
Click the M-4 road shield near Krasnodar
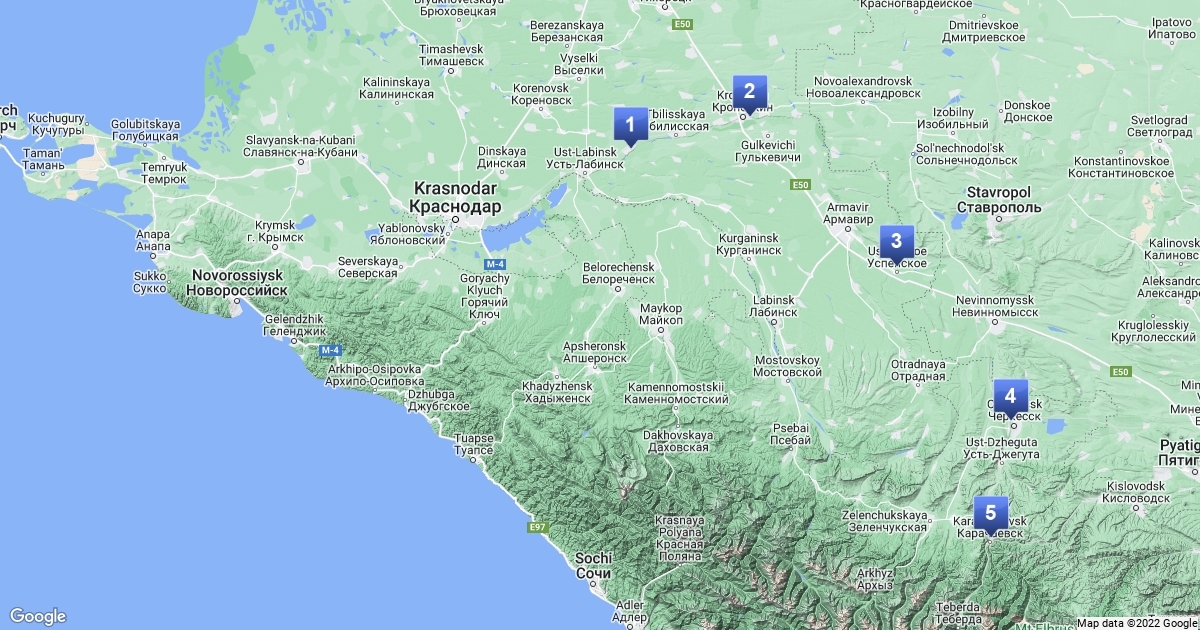click(x=509, y=263)
